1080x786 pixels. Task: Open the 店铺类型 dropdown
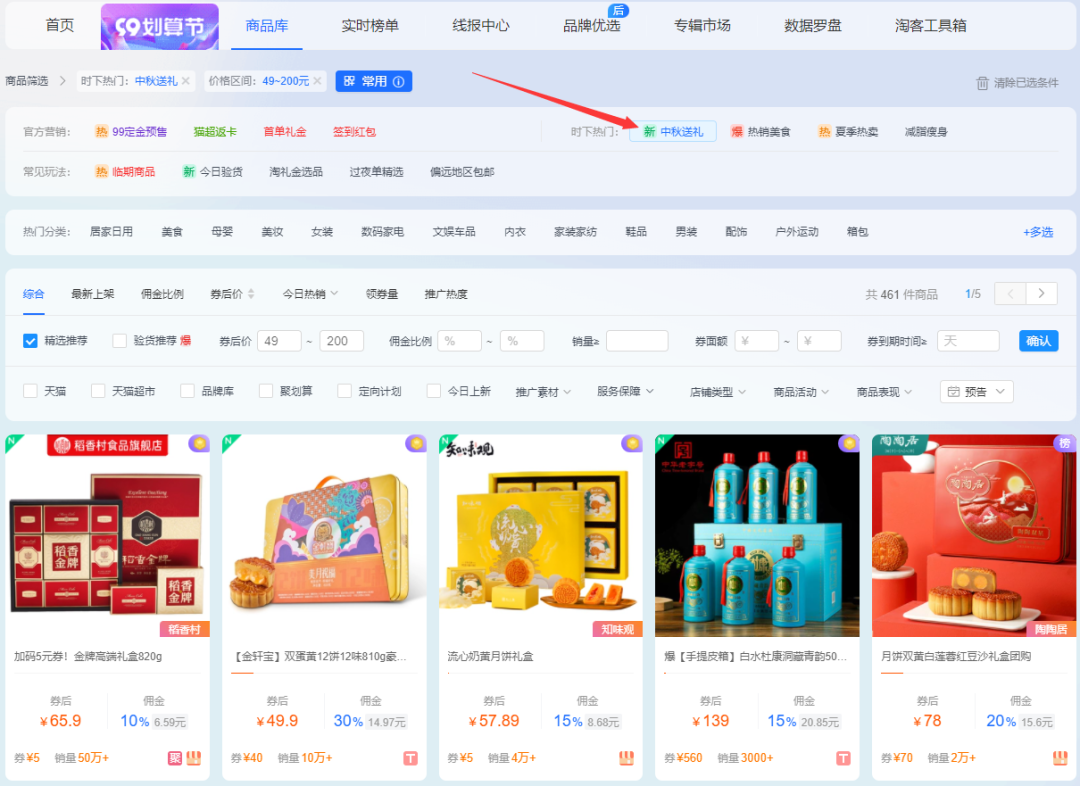[718, 392]
